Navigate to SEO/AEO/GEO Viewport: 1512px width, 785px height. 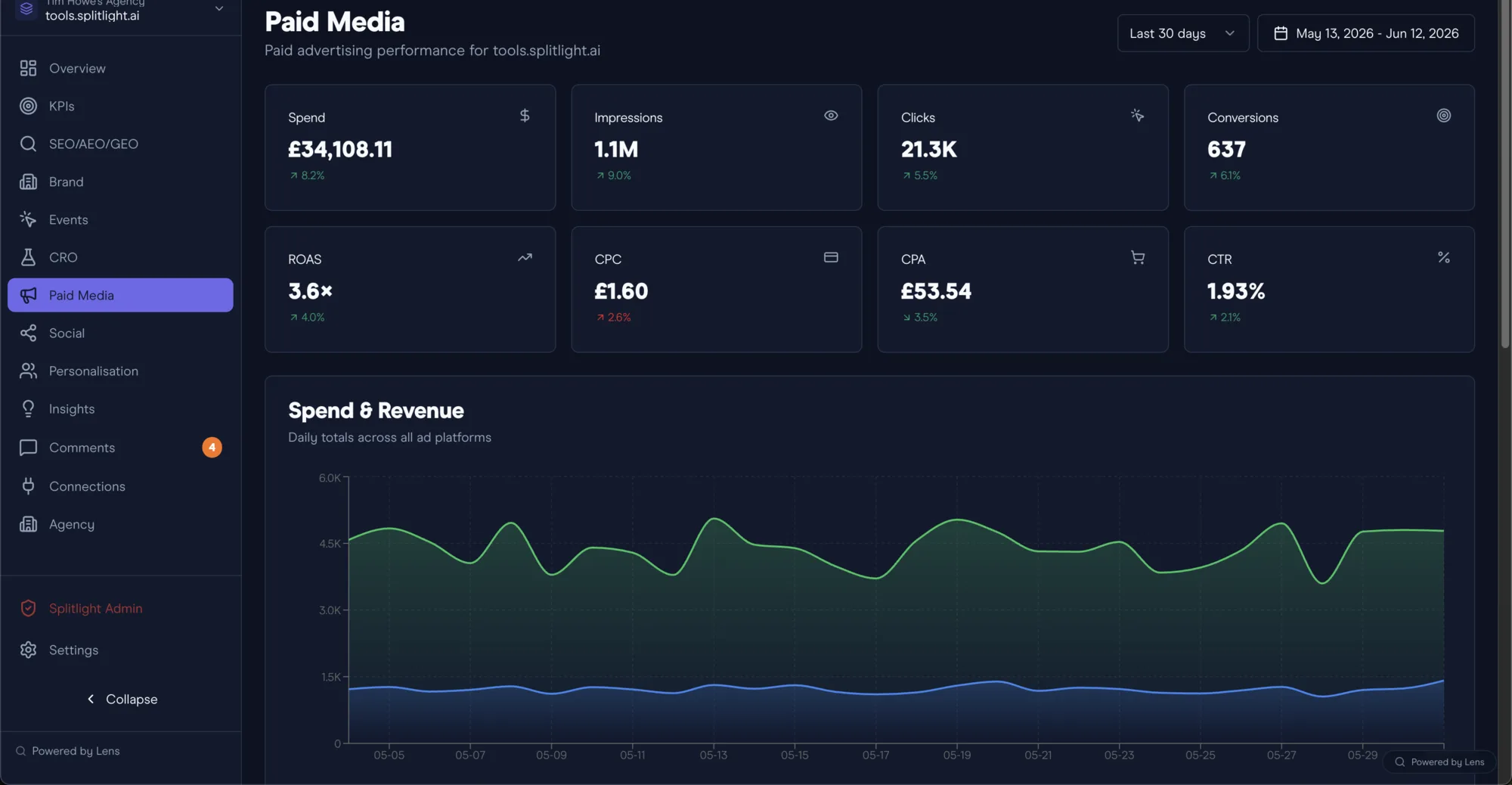click(x=120, y=144)
